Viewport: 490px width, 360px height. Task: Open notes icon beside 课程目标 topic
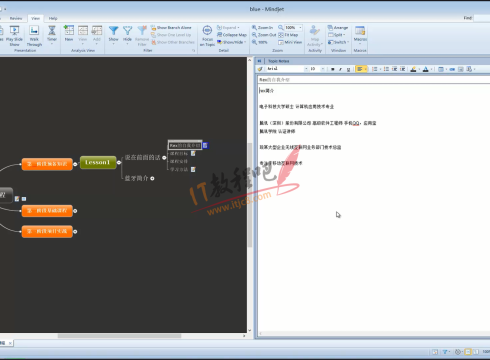193,153
